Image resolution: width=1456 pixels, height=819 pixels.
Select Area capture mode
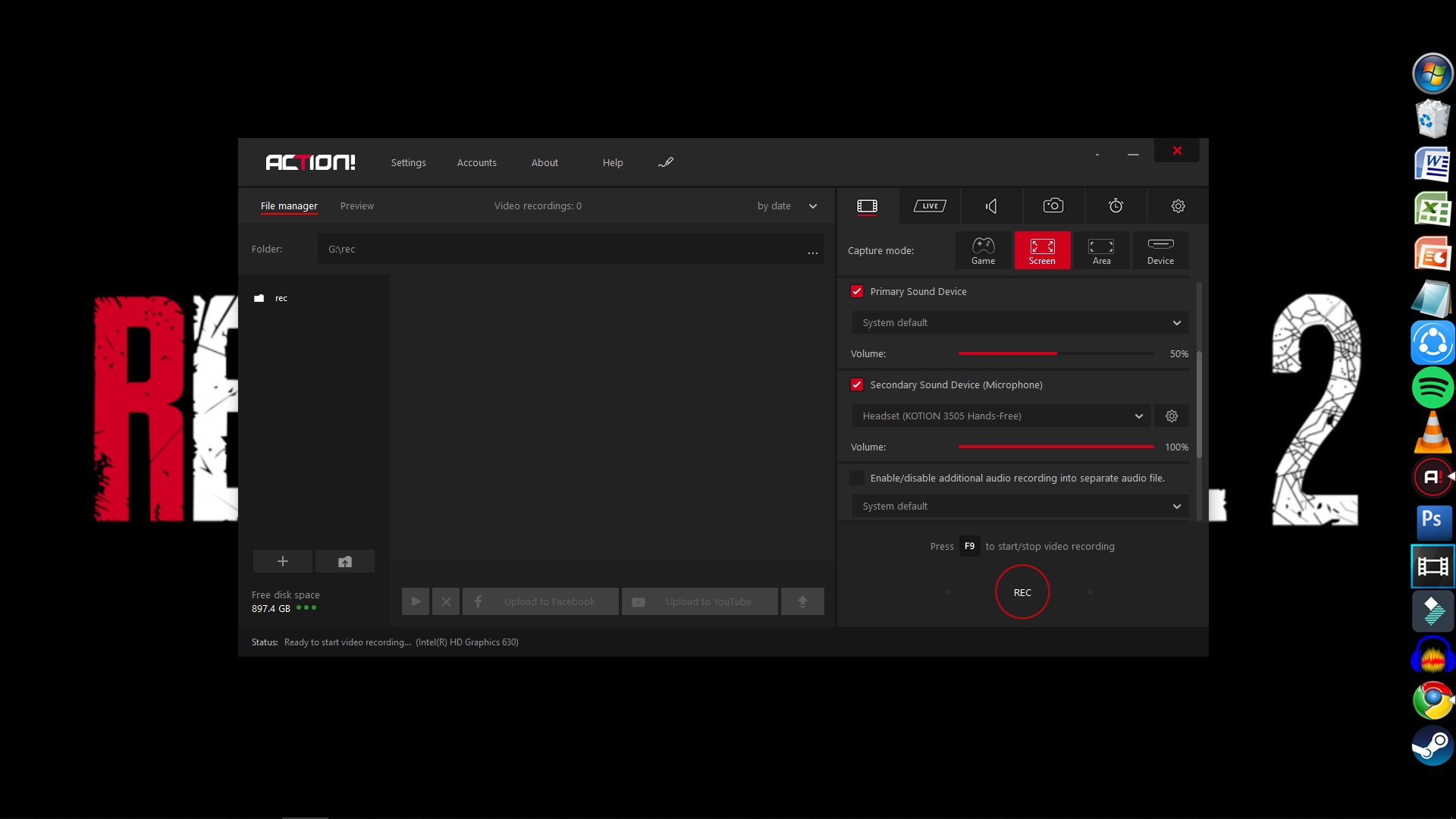pyautogui.click(x=1101, y=250)
